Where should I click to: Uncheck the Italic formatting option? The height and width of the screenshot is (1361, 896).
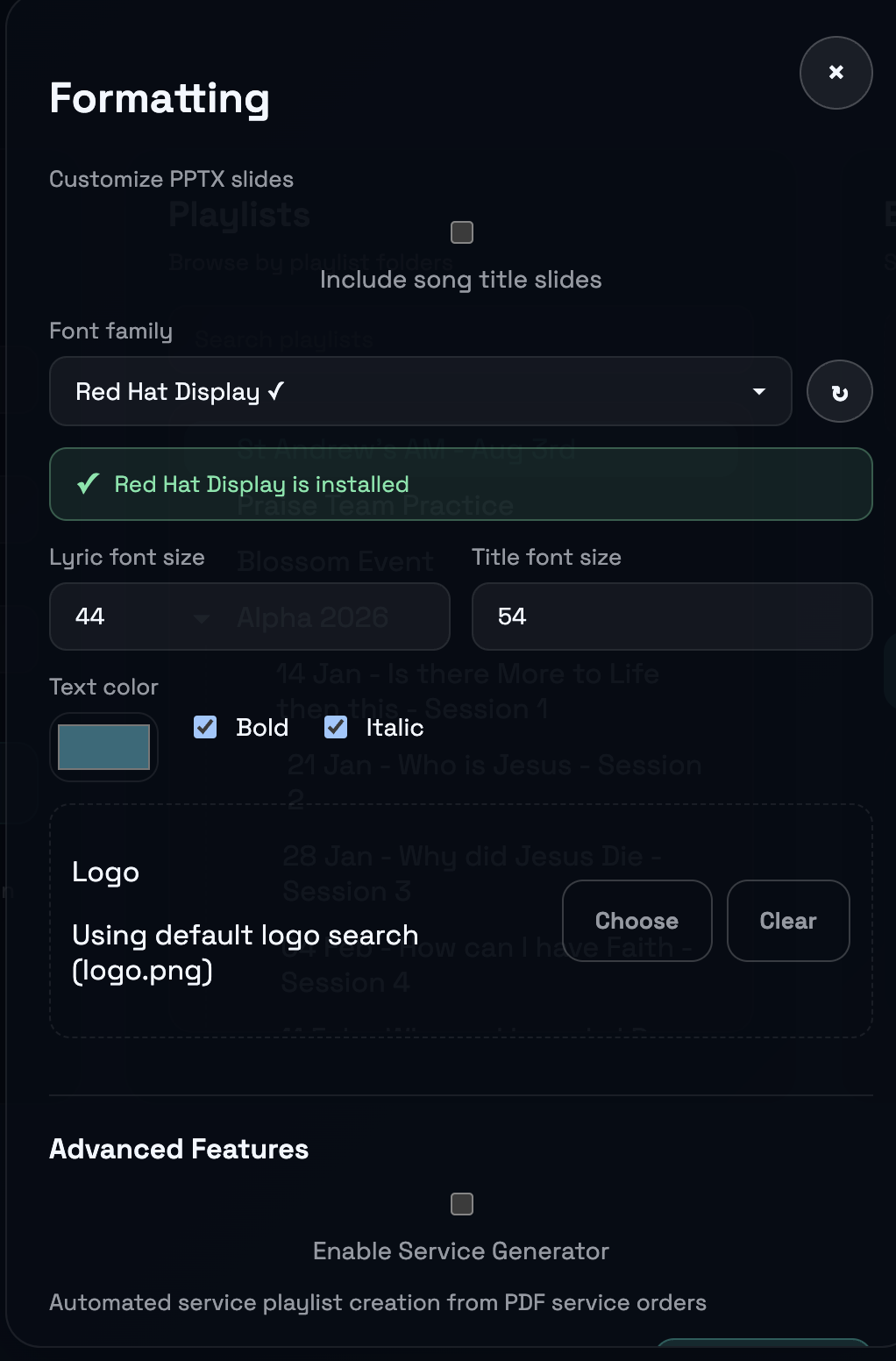335,727
